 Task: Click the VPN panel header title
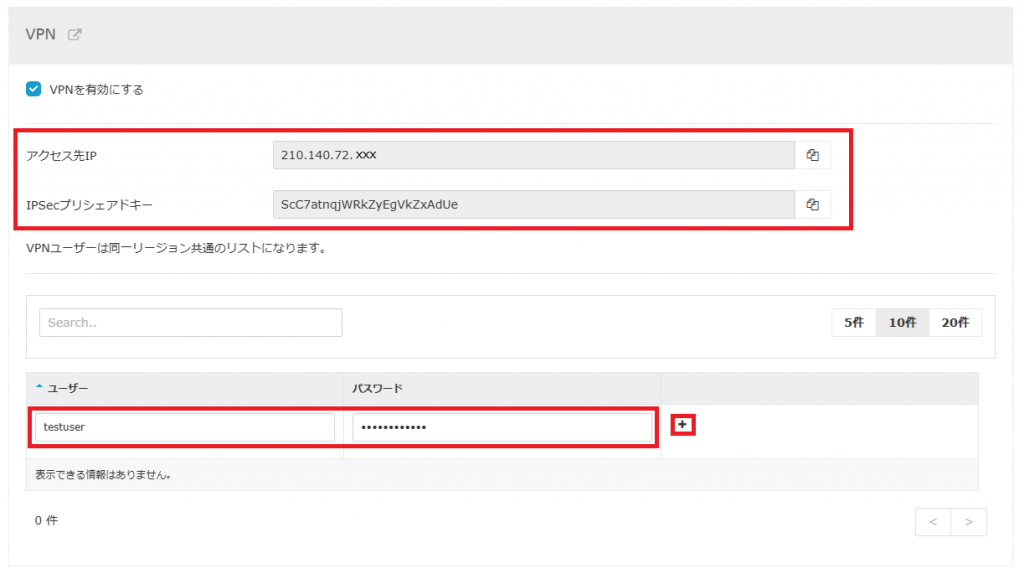pos(40,35)
